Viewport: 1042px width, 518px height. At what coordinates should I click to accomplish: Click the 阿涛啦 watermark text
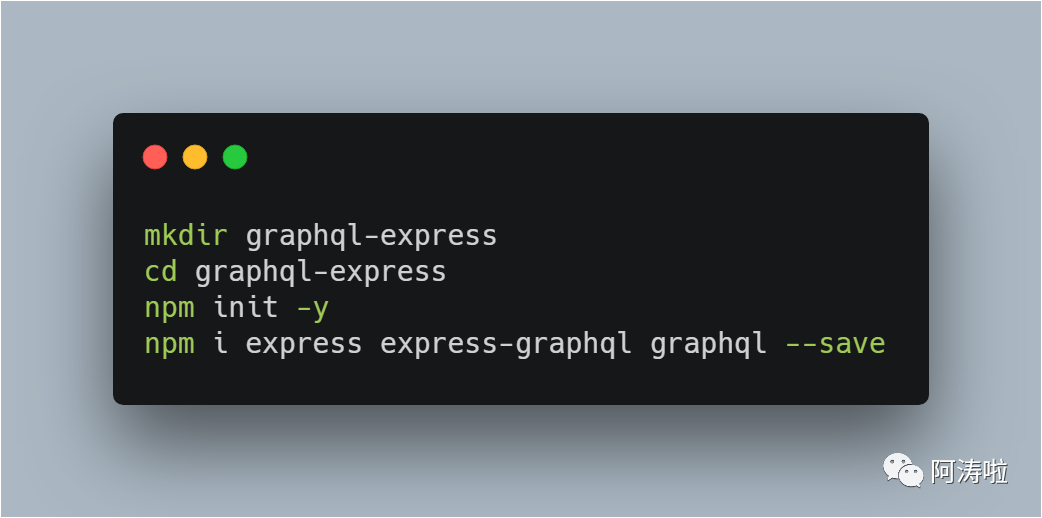point(969,471)
